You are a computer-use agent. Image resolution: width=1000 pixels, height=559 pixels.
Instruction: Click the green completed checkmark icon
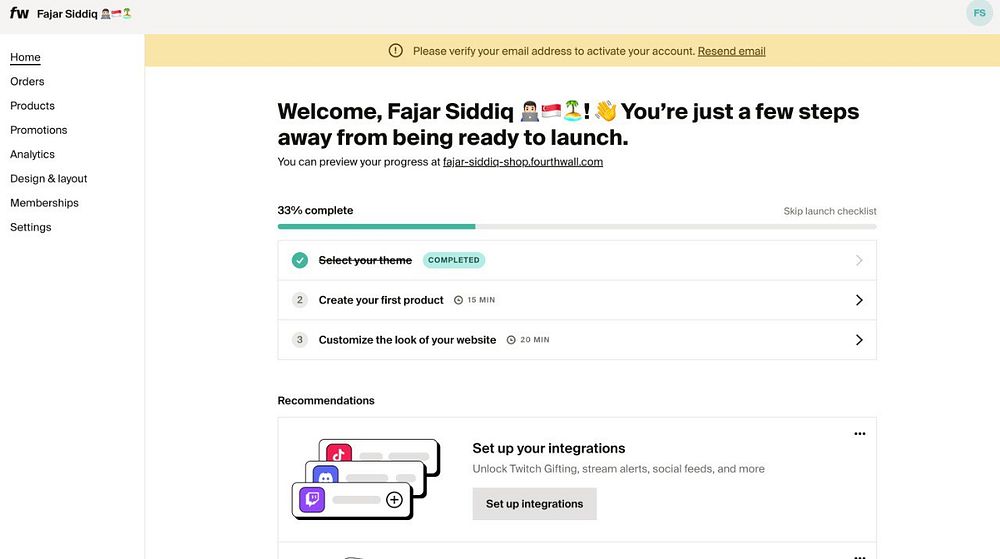pyautogui.click(x=299, y=260)
